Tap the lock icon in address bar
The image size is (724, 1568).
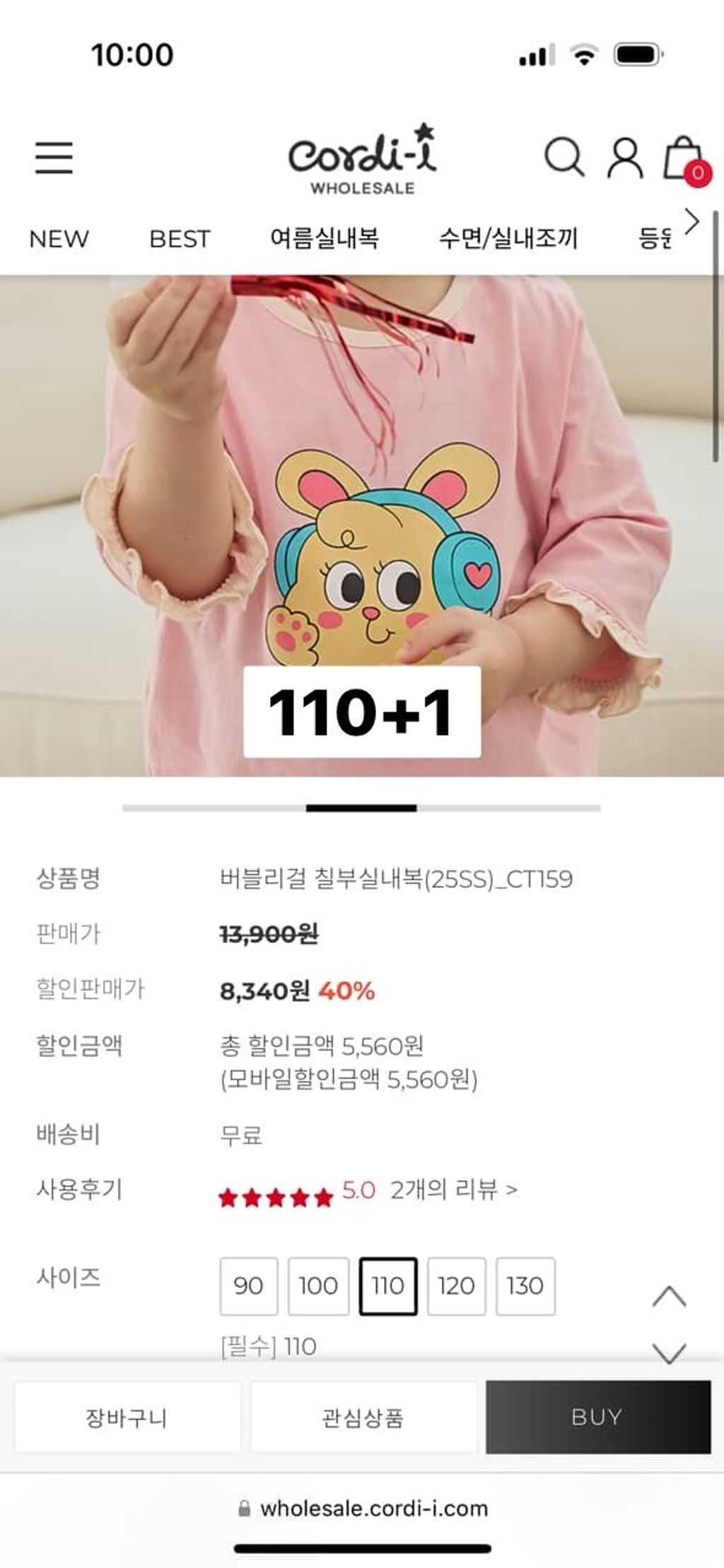click(x=244, y=1508)
